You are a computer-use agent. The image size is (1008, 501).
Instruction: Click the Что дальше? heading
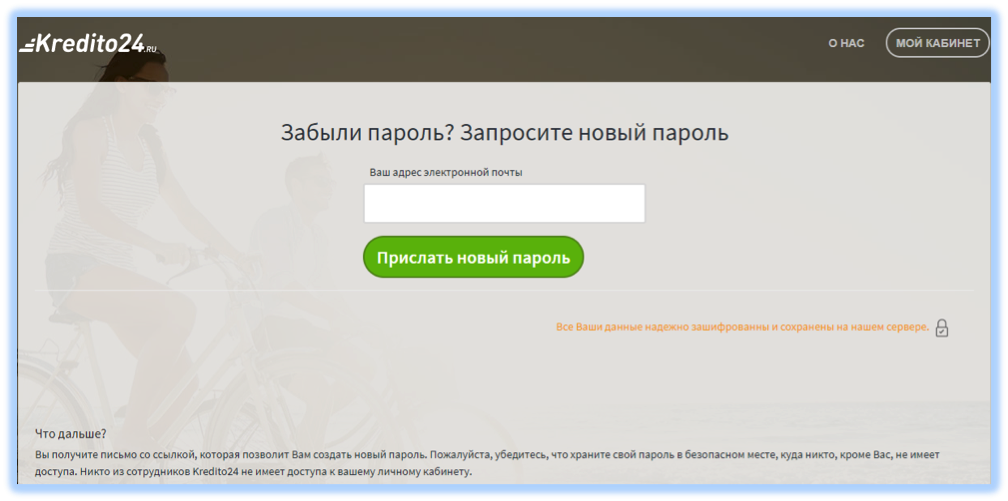[x=70, y=433]
